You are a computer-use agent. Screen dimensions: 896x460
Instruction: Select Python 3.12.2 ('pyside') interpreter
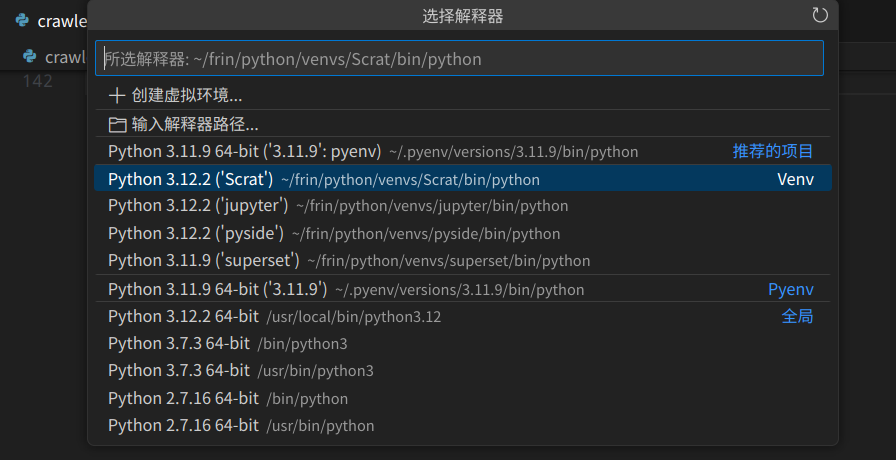pos(463,233)
